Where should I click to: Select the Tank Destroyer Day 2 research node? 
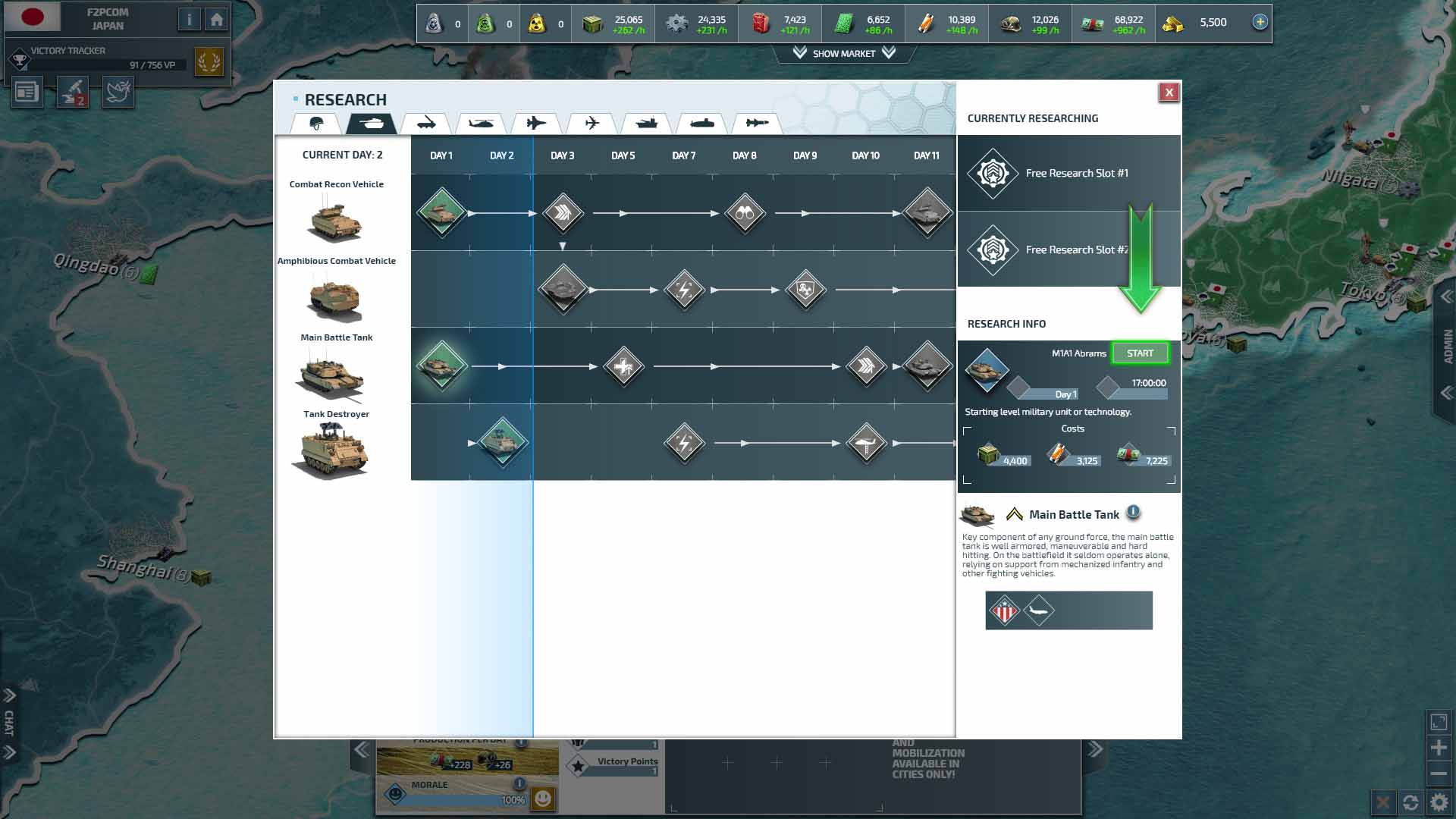[502, 443]
